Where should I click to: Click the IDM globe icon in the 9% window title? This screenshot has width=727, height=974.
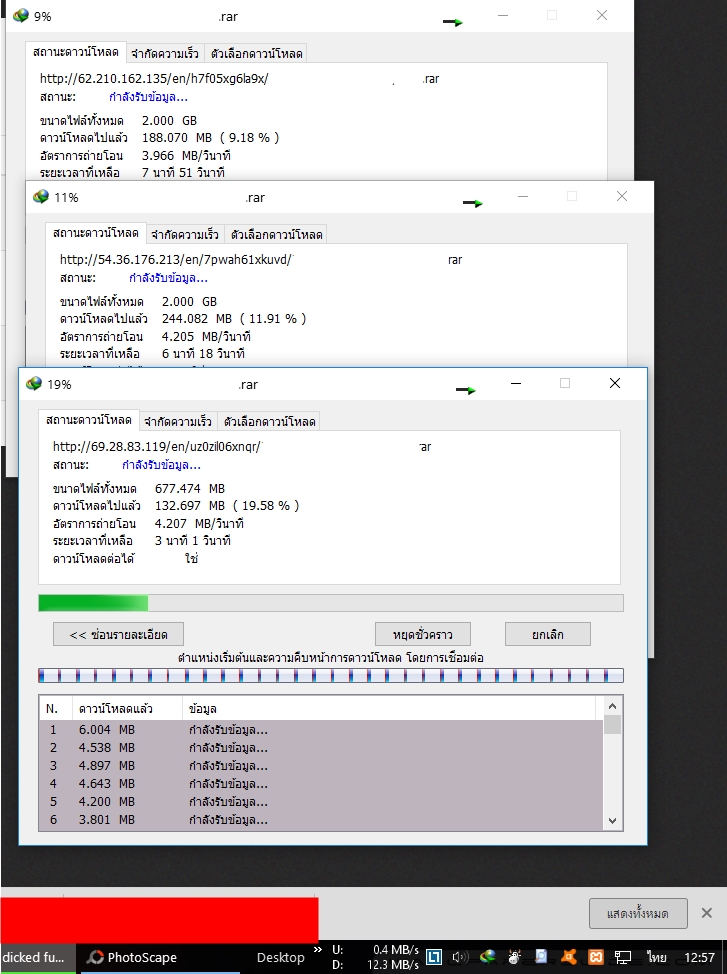pos(21,16)
